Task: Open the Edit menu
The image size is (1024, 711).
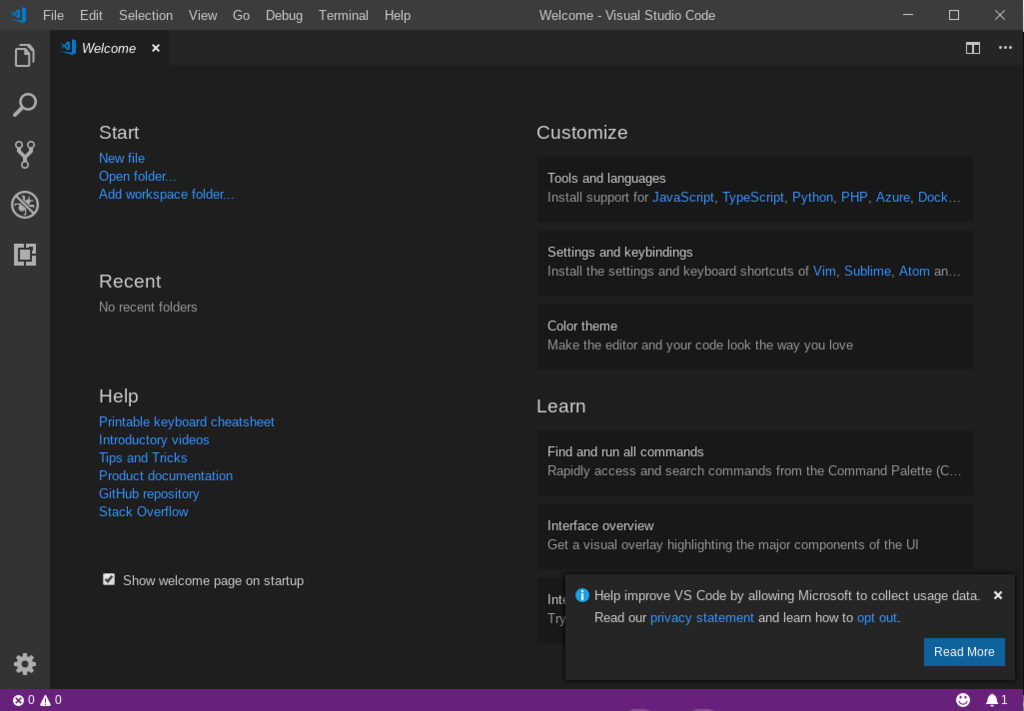Action: (x=91, y=15)
